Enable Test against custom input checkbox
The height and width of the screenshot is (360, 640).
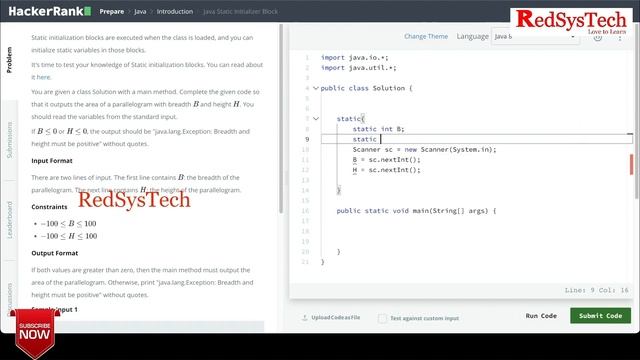(x=382, y=318)
